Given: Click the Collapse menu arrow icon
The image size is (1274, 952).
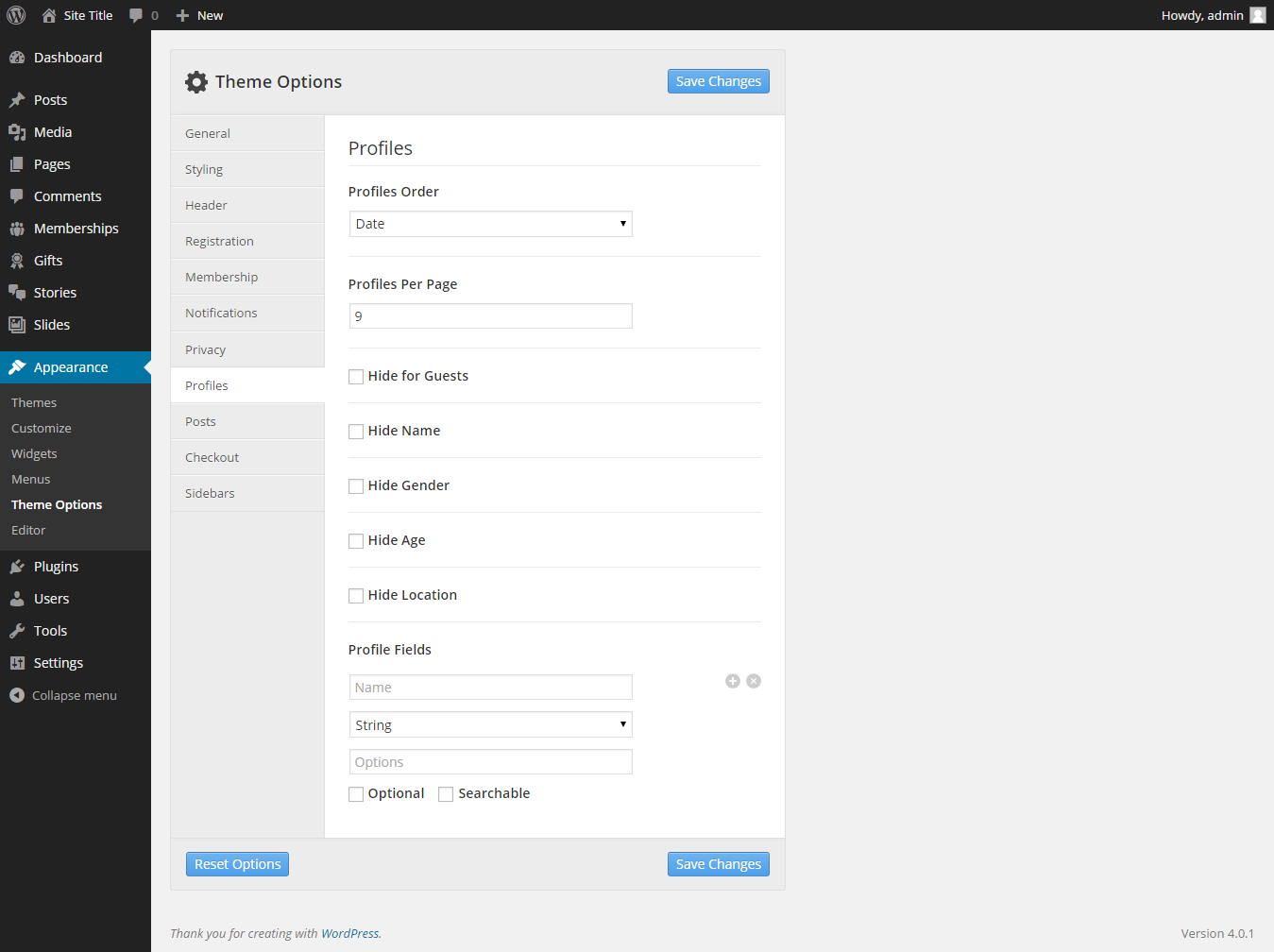Looking at the screenshot, I should [17, 695].
